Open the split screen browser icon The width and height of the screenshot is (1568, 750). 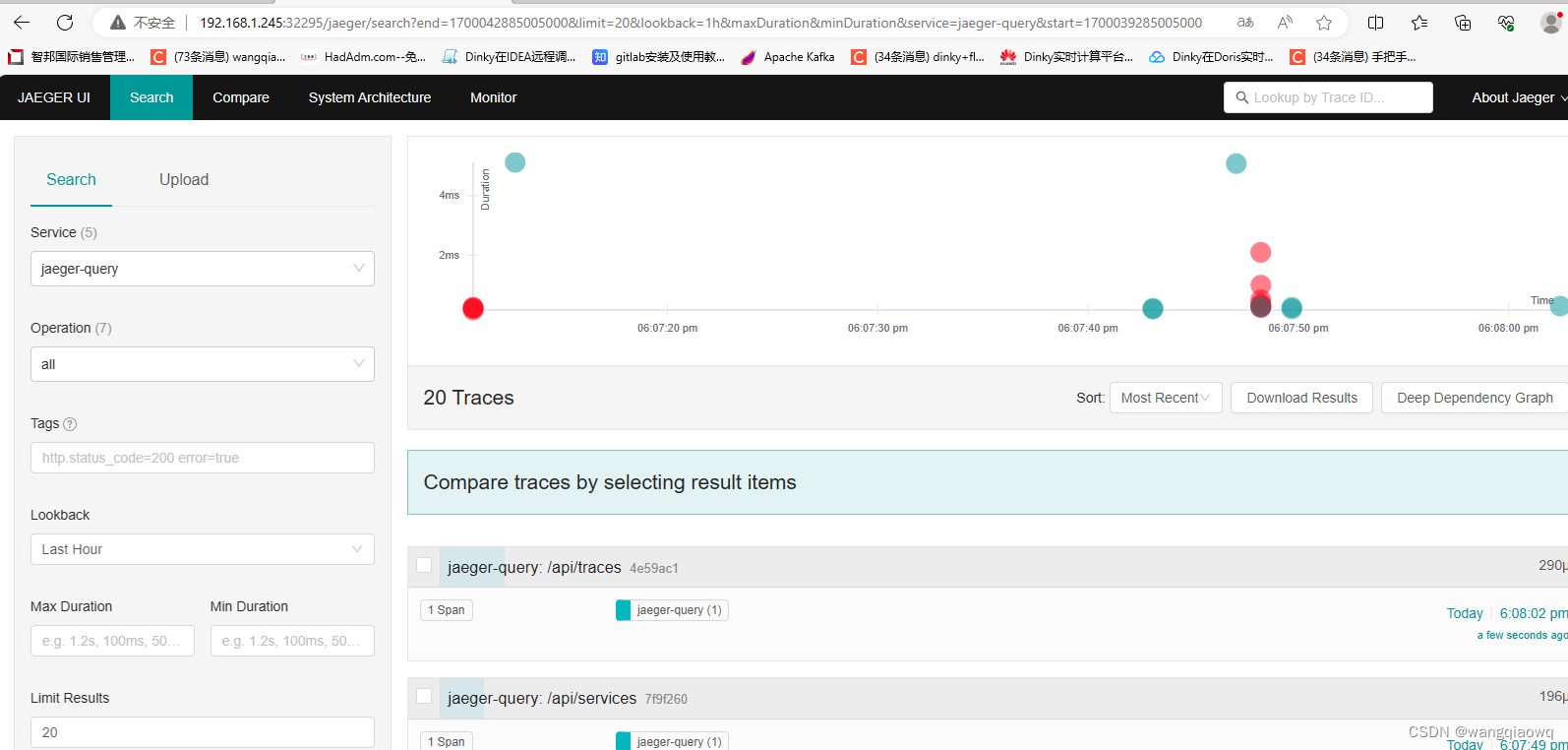[x=1376, y=23]
